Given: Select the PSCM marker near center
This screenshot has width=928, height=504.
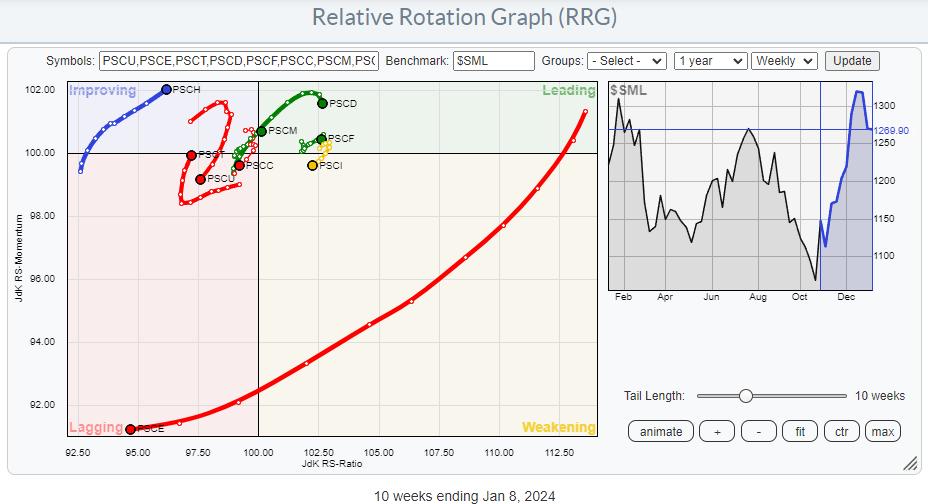Looking at the screenshot, I should click(261, 131).
